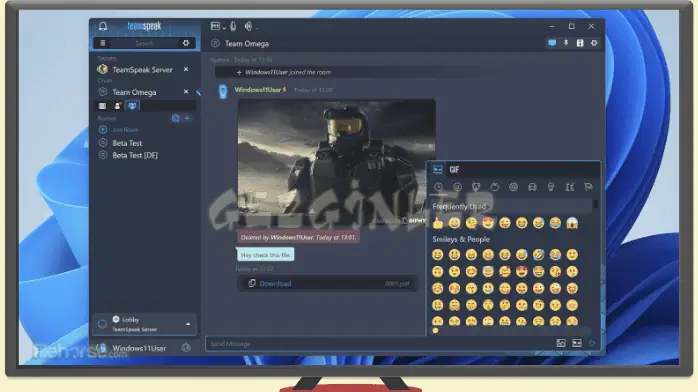
Task: Select the objects lightbulb emoji category
Action: click(551, 187)
